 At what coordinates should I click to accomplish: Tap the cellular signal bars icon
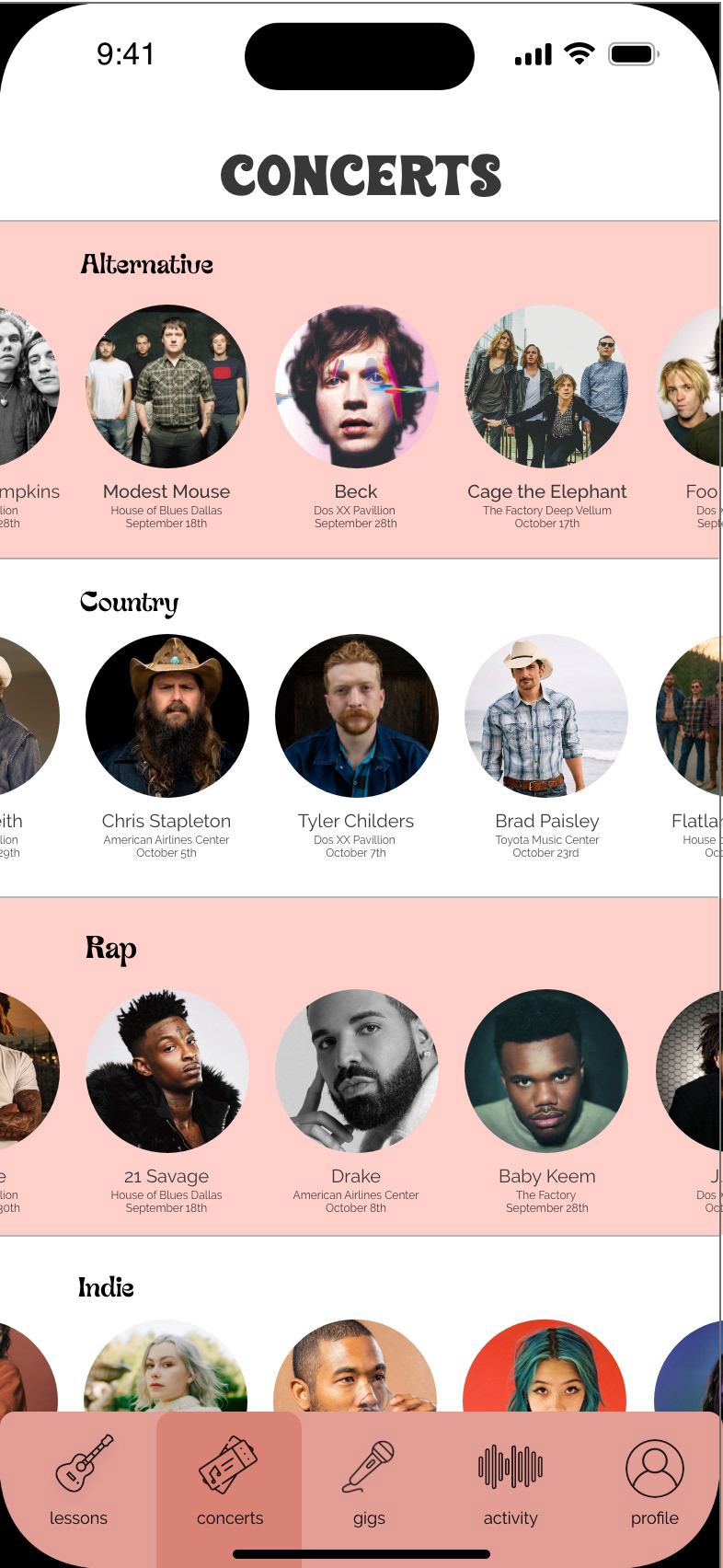click(534, 55)
